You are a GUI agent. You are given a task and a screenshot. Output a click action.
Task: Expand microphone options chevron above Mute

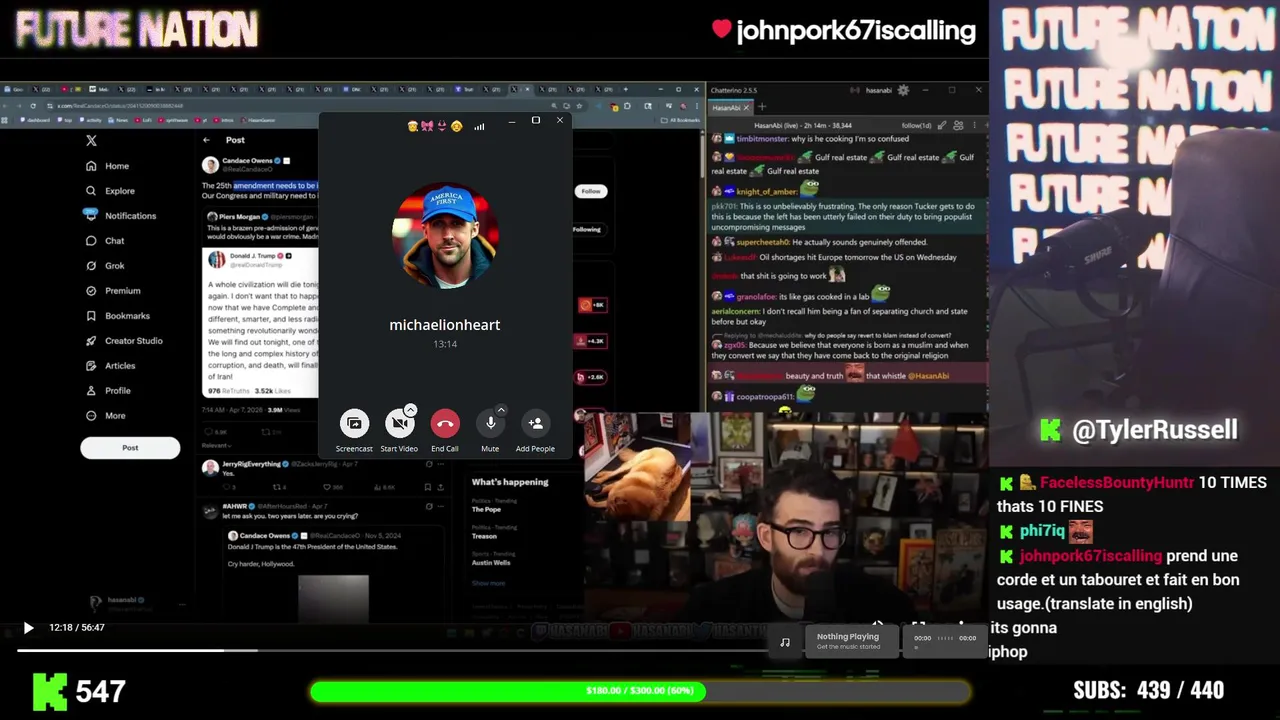point(501,409)
